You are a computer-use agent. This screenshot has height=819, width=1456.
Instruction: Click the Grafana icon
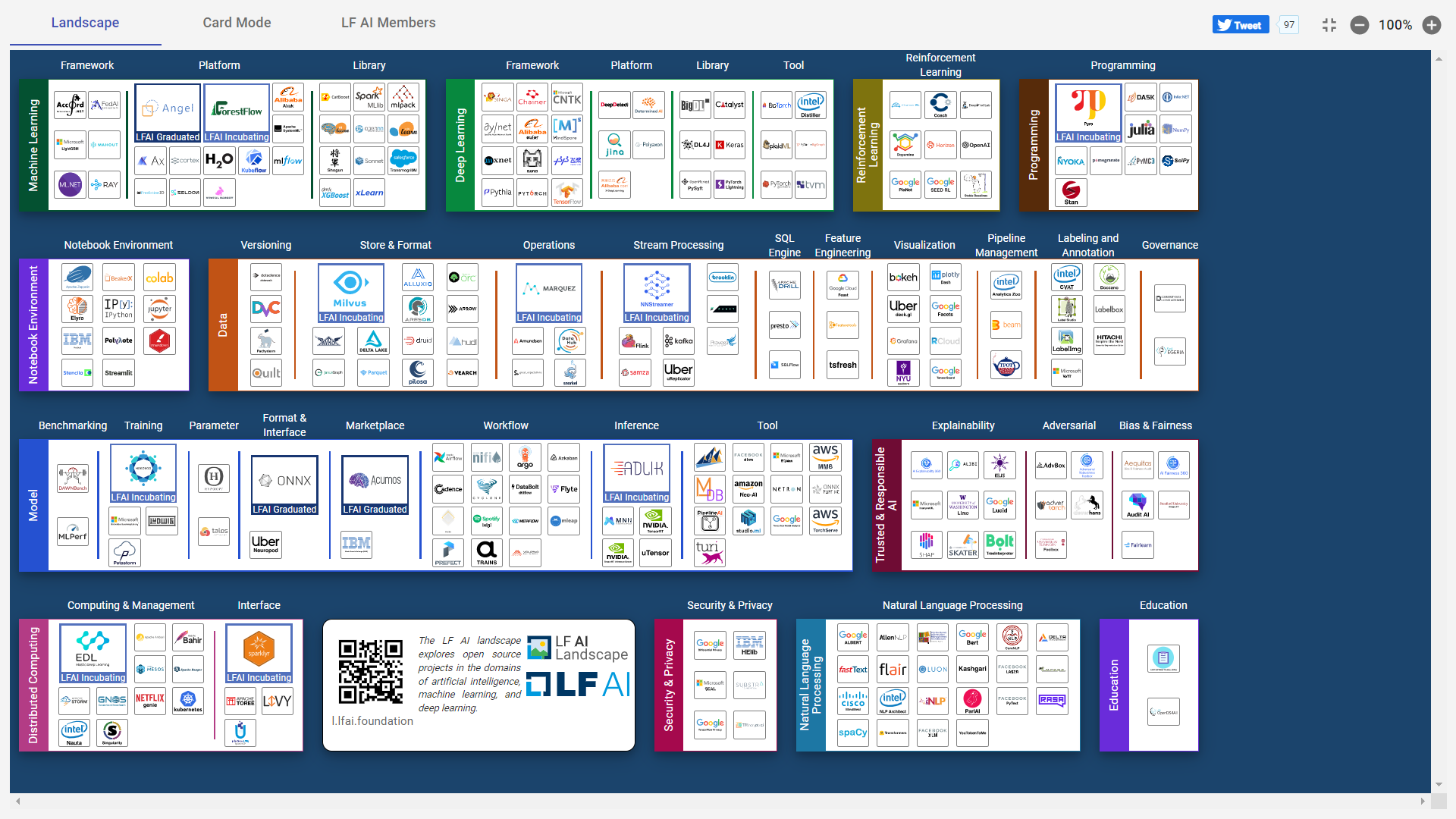(904, 341)
